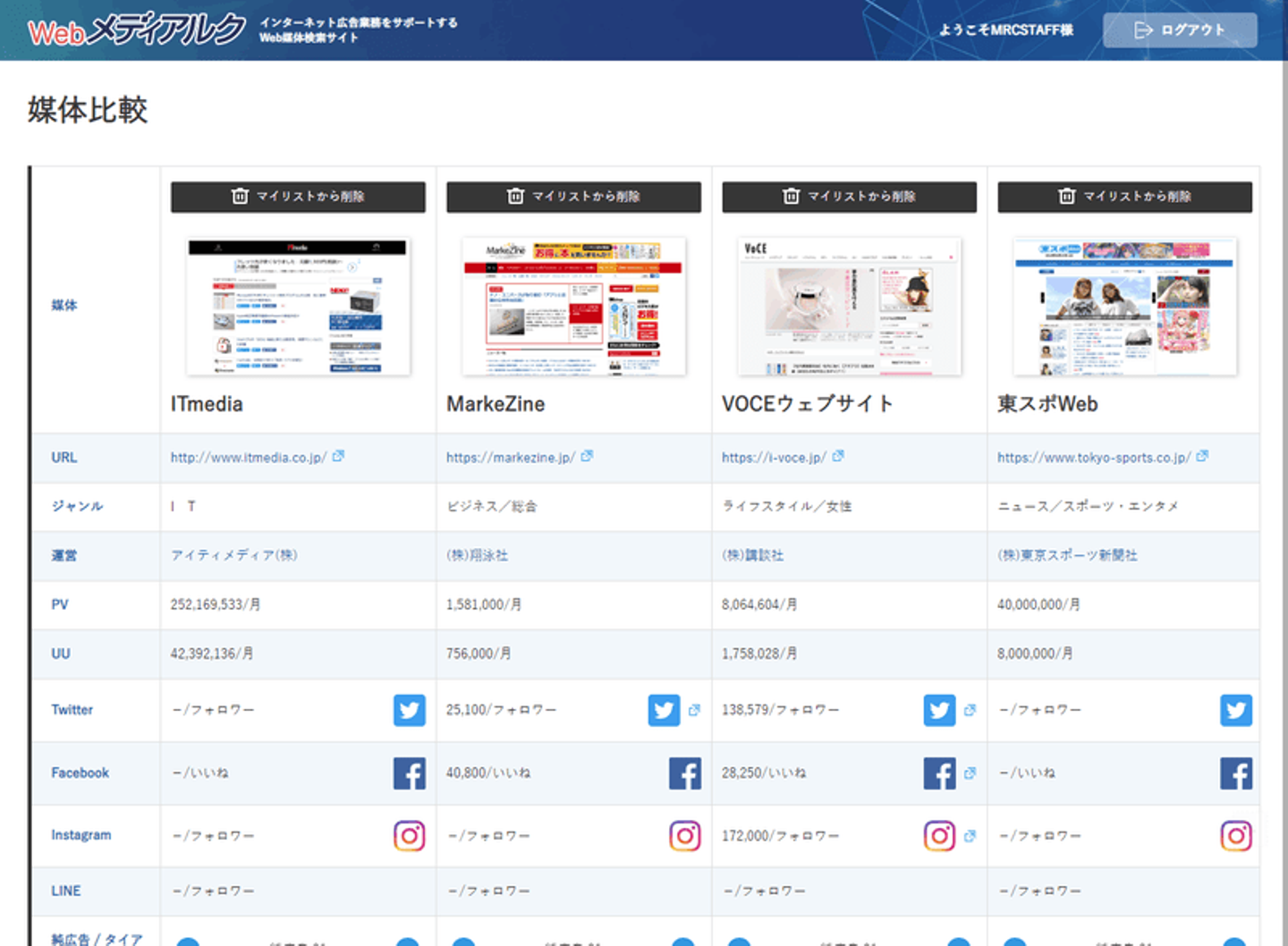Open the 東スポWeb site thumbnail
Screen dimensions: 1288x946
pos(1124,307)
